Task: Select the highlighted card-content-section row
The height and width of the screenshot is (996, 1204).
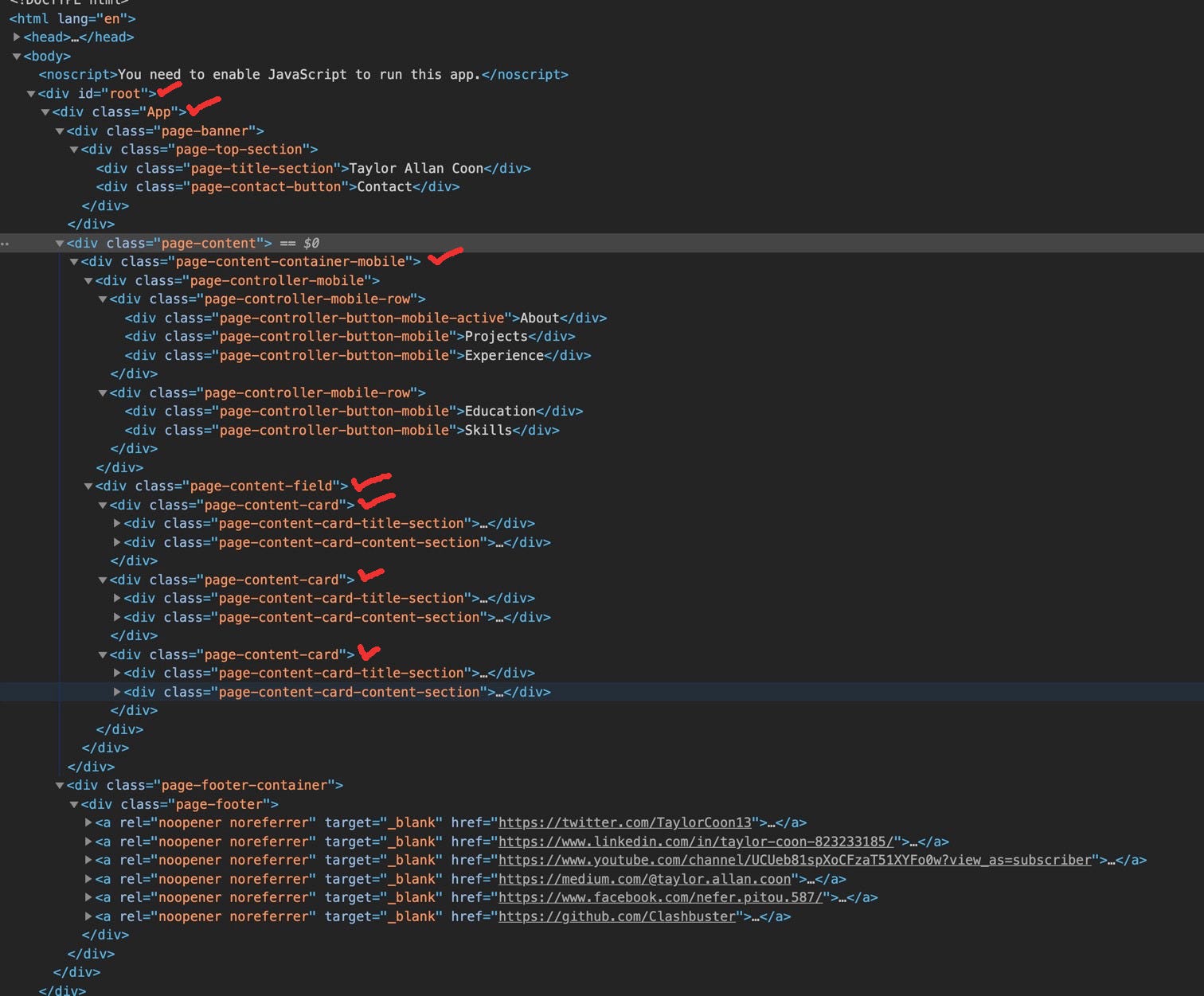Action: 602,692
